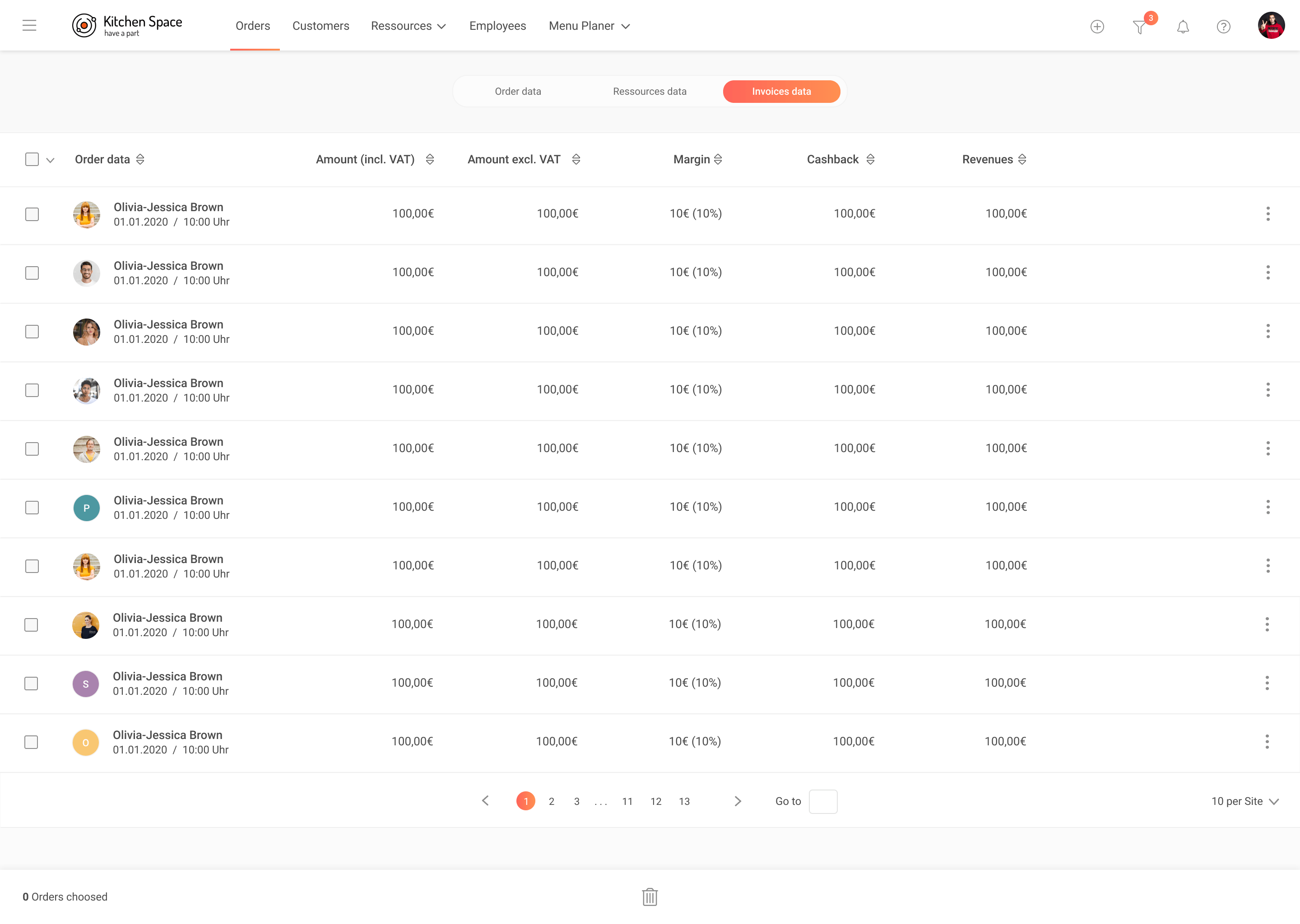Open more options for first order row
The width and height of the screenshot is (1300, 924).
(1267, 214)
